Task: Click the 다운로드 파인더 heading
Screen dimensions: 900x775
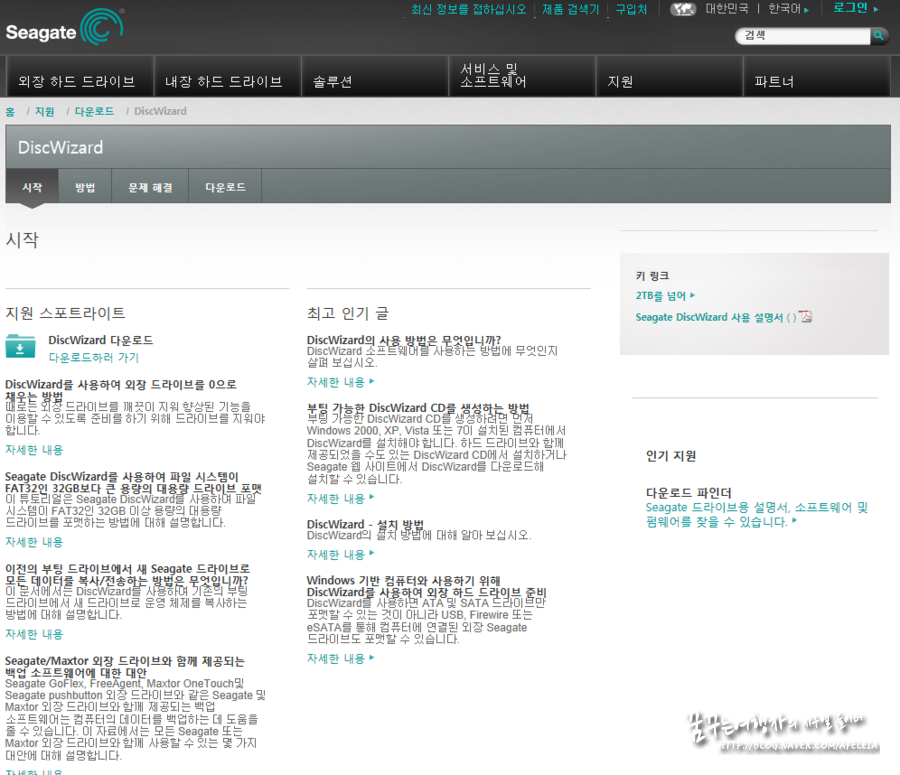Action: click(x=689, y=493)
